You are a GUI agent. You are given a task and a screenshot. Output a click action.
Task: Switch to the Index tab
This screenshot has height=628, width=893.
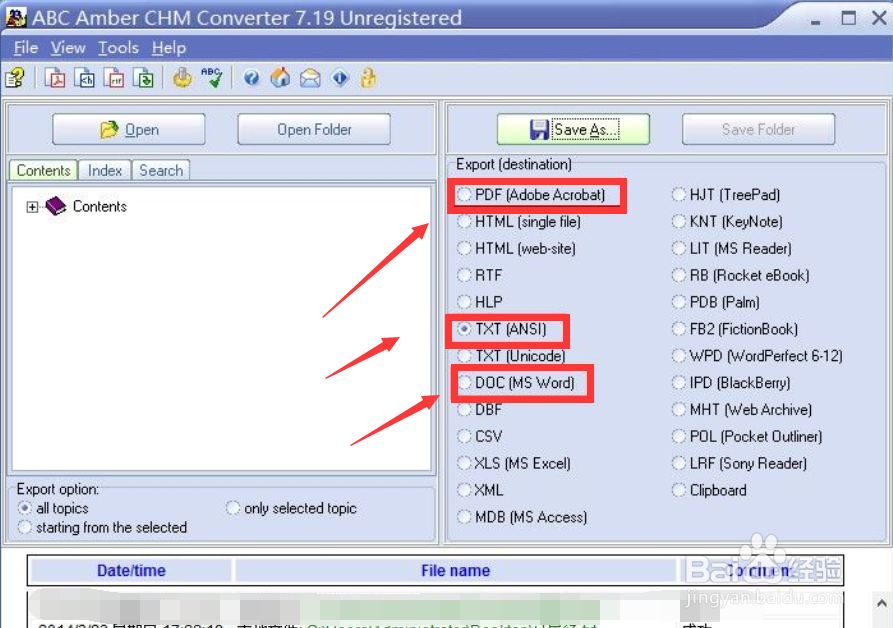tap(105, 170)
